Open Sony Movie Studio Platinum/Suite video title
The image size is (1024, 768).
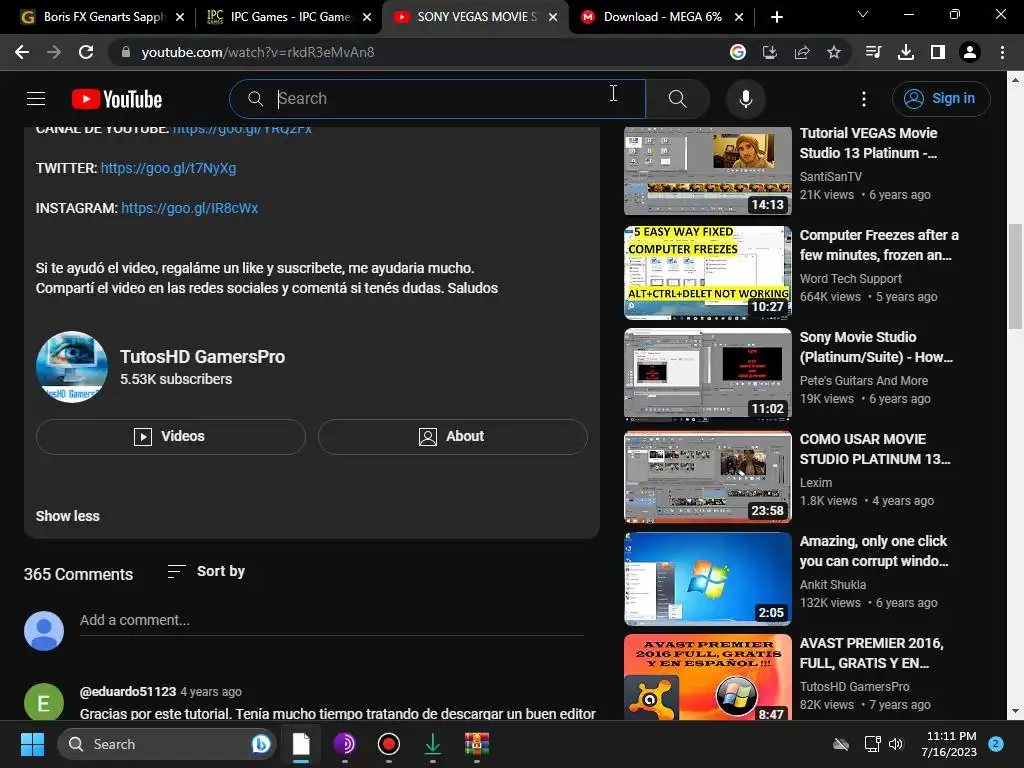coord(876,347)
